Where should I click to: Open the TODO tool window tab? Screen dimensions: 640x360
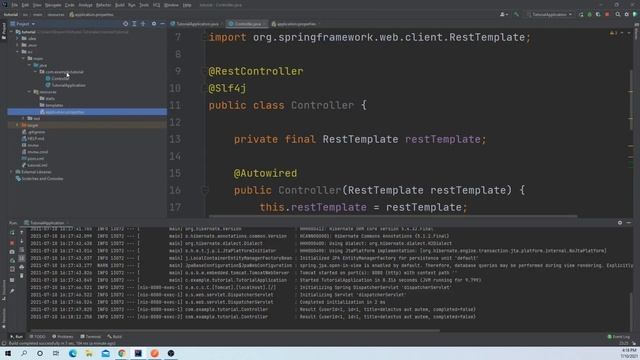click(x=38, y=336)
